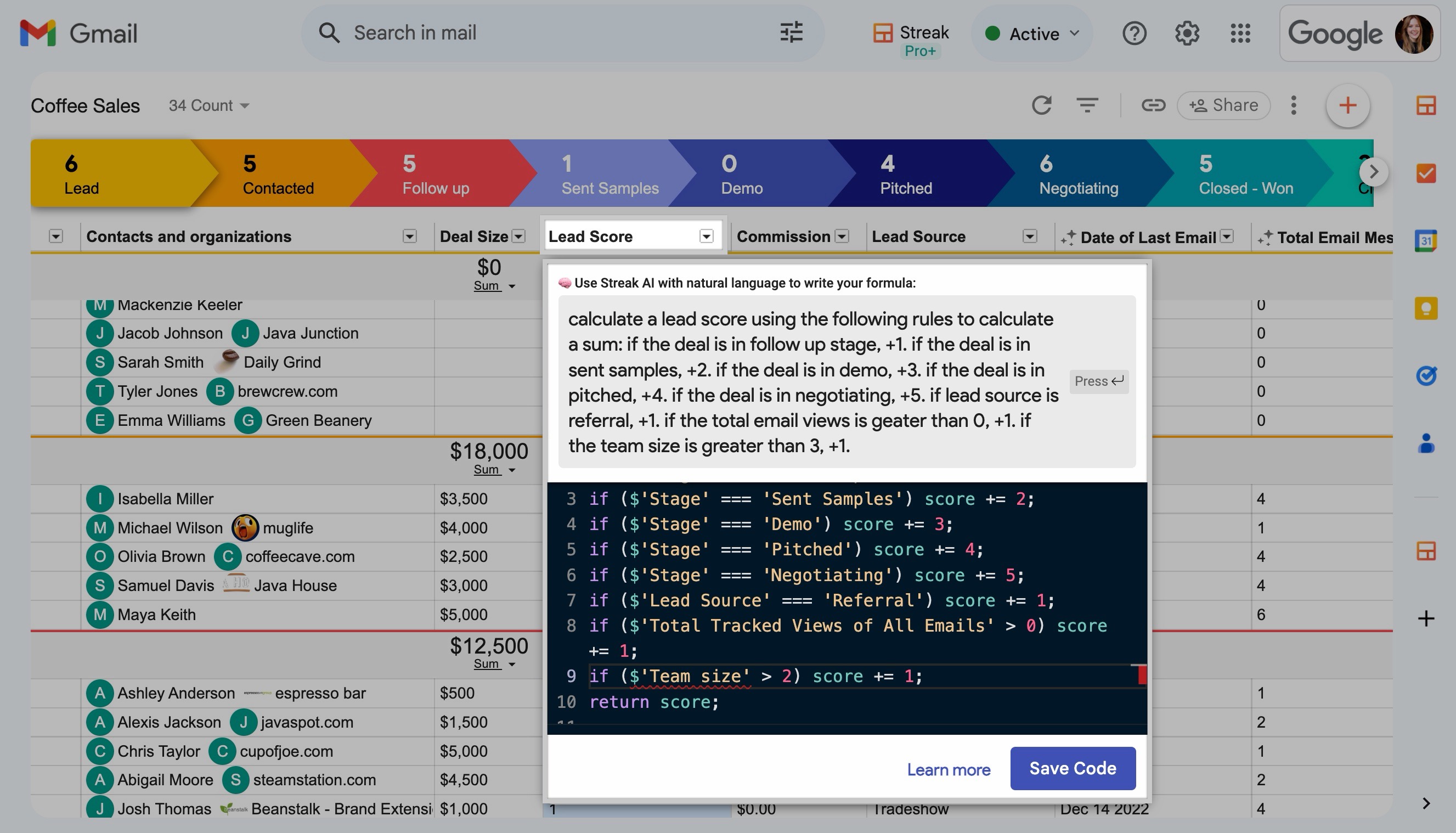Change the $0 Sum aggregation dropdown
The image size is (1456, 833).
coord(495,285)
